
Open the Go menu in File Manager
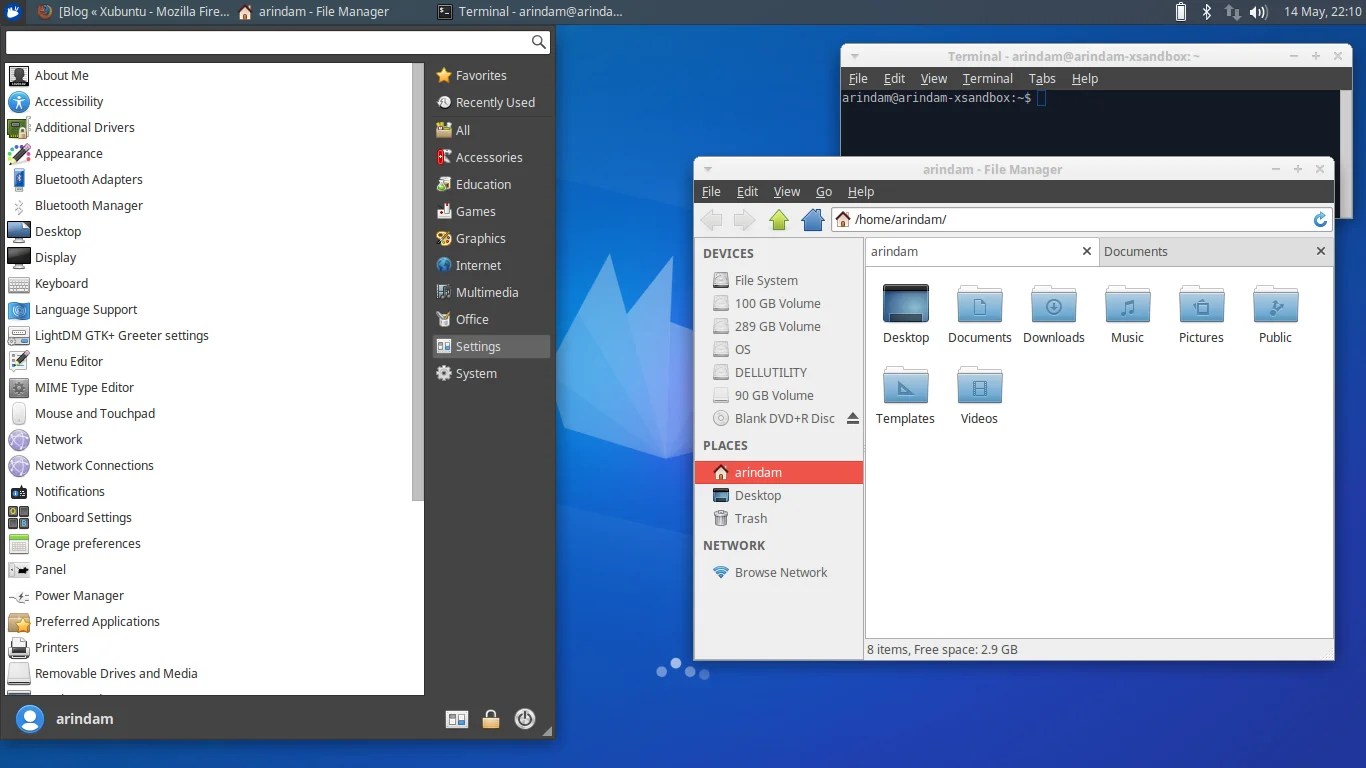point(824,191)
